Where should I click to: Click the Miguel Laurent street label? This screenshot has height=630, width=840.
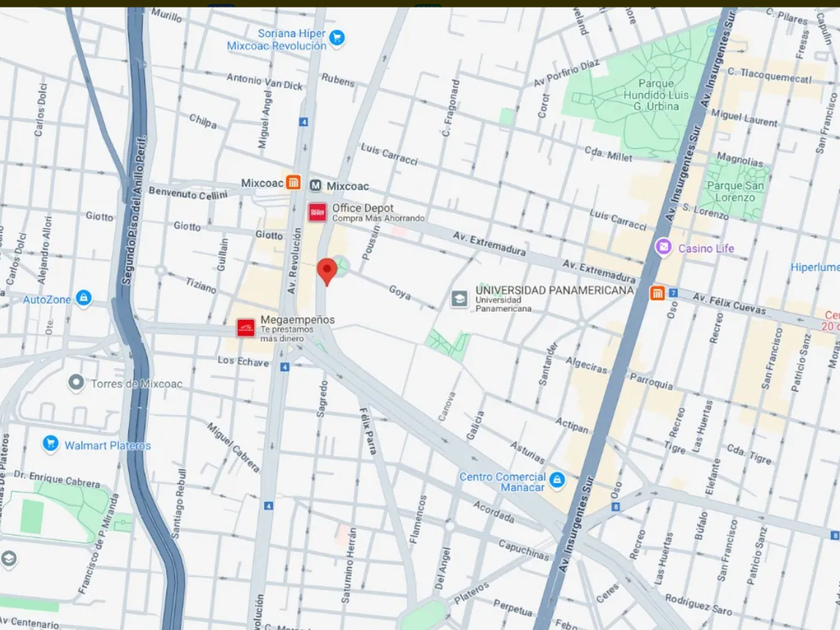click(x=744, y=118)
